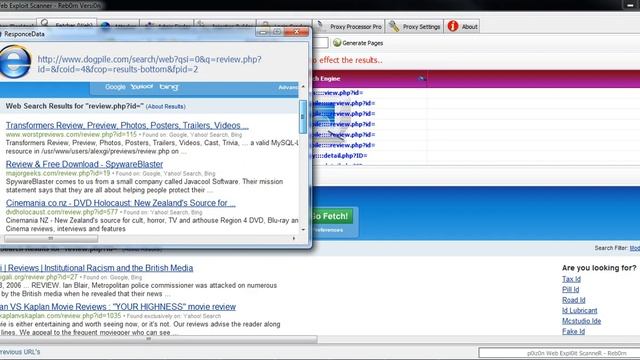This screenshot has height=360, width=640.
Task: Open the Fake Id suggestion link
Action: tap(573, 331)
